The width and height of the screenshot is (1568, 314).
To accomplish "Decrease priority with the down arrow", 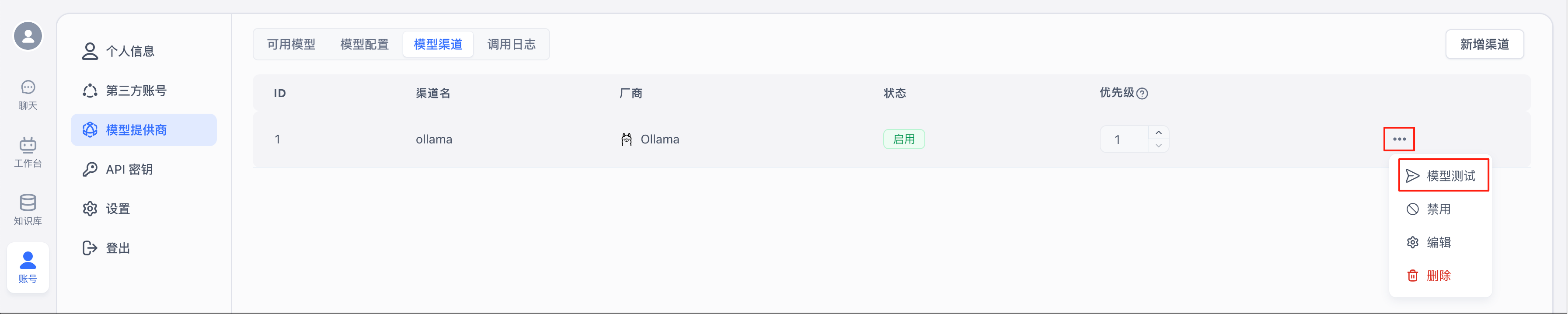I will click(1158, 146).
